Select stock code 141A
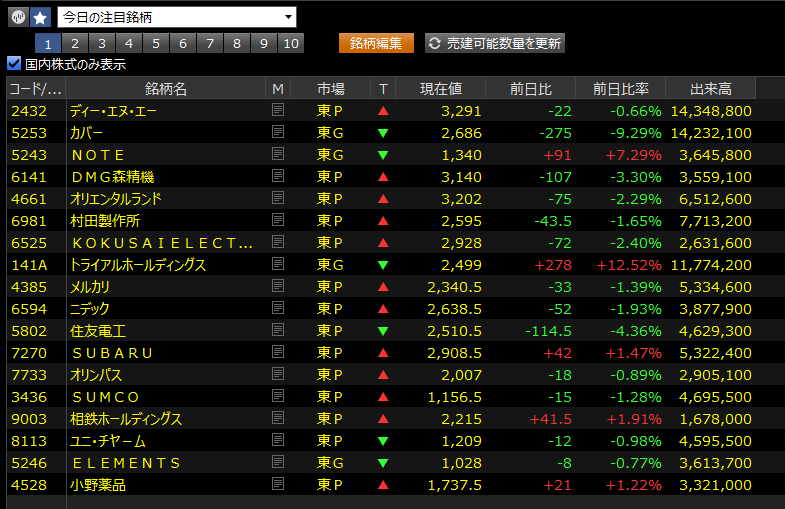 [29, 265]
